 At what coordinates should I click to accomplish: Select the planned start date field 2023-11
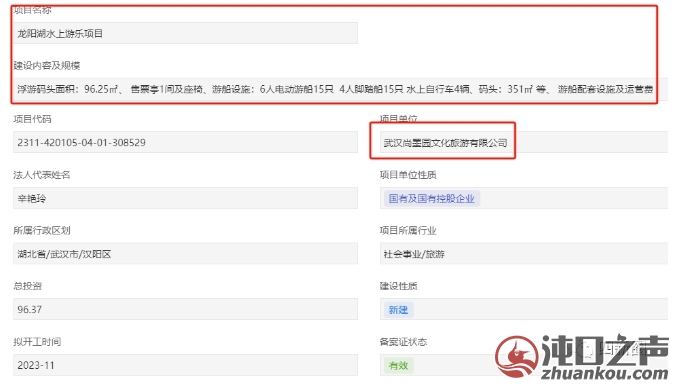[185, 365]
